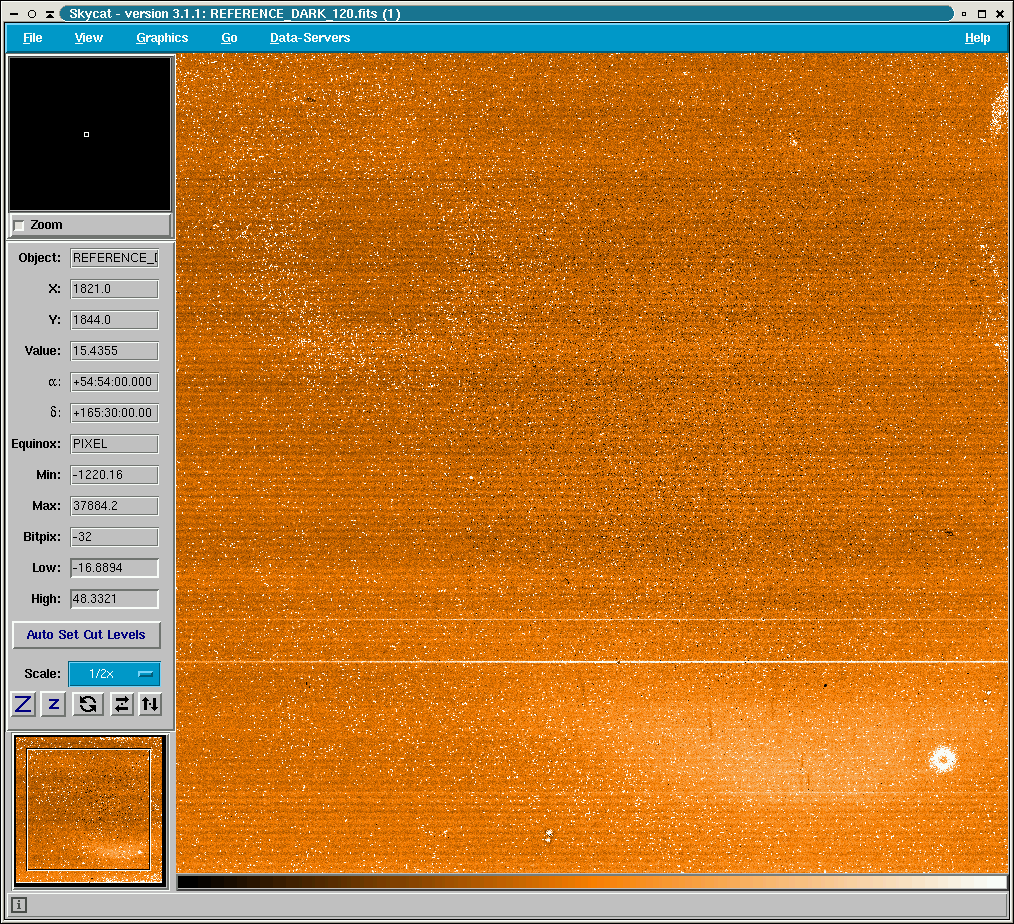Screen dimensions: 1014x924
Task: Rotate the image with the circular arrows icon
Action: click(x=88, y=704)
